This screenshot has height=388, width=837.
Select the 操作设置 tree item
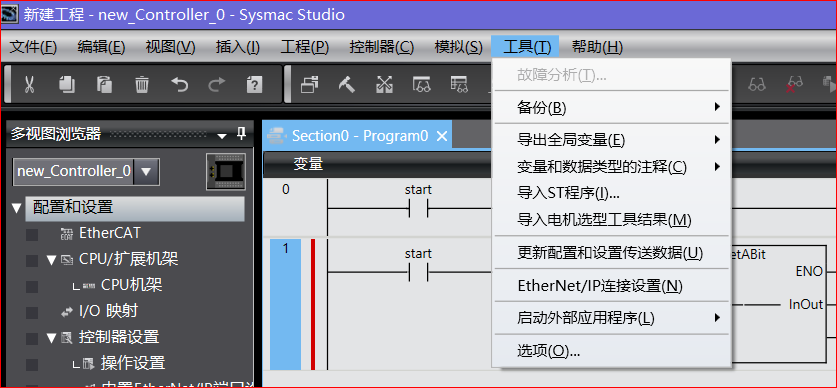coord(133,363)
